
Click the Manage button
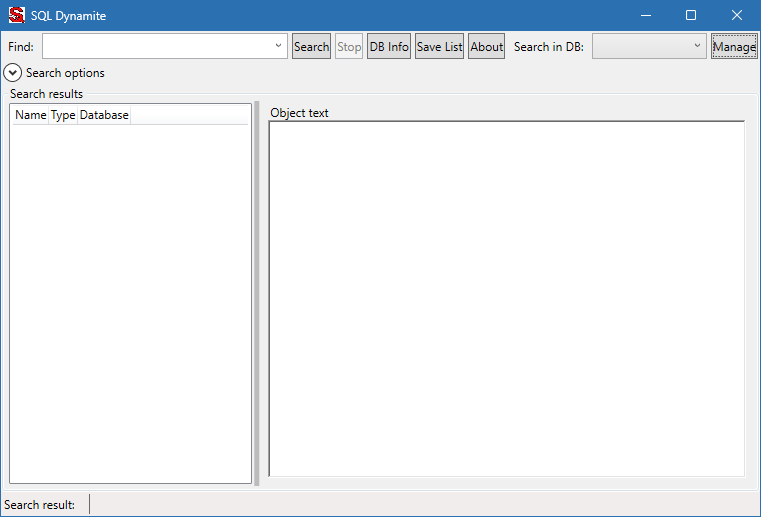pos(734,46)
